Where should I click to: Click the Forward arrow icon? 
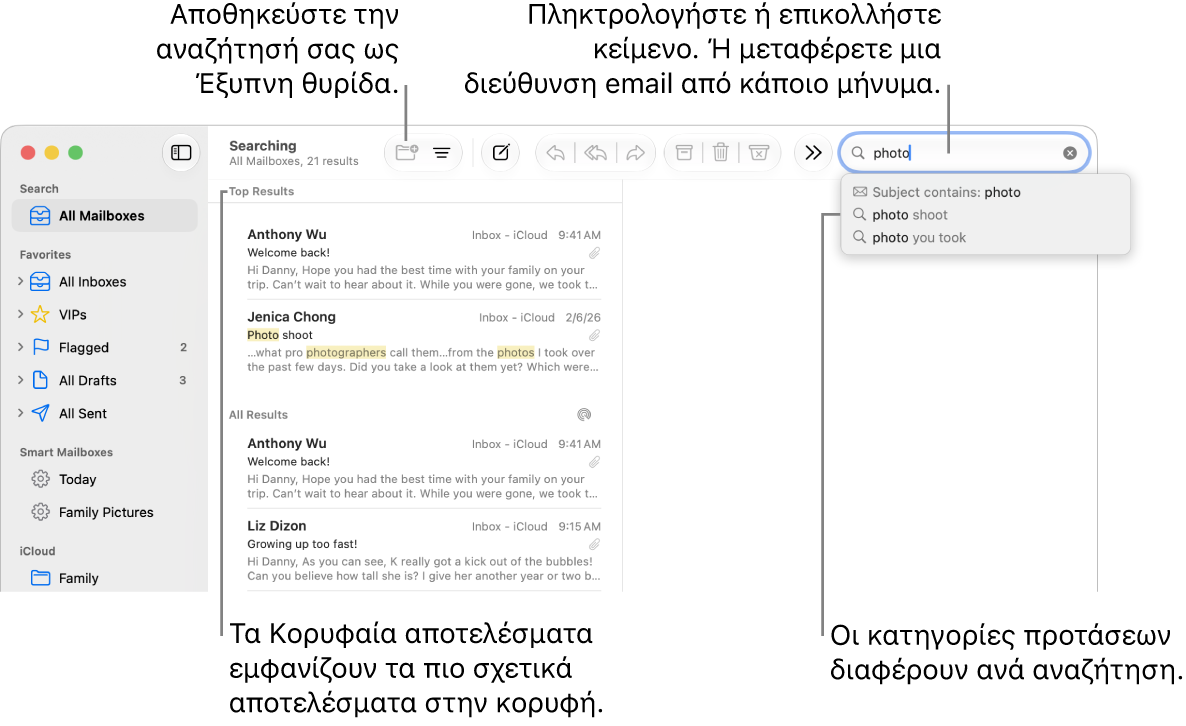coord(635,153)
